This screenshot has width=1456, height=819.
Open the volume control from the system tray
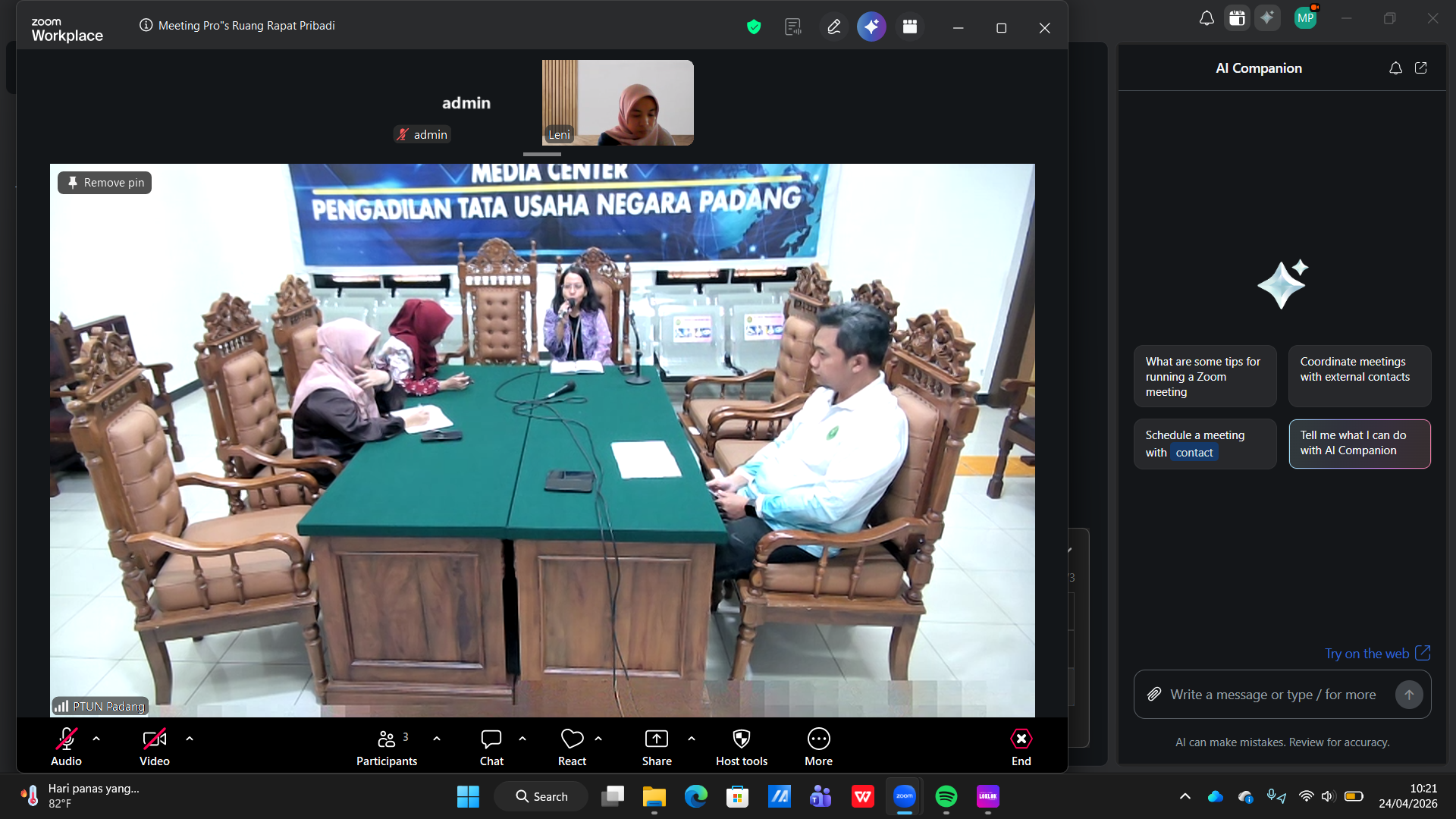pos(1328,796)
